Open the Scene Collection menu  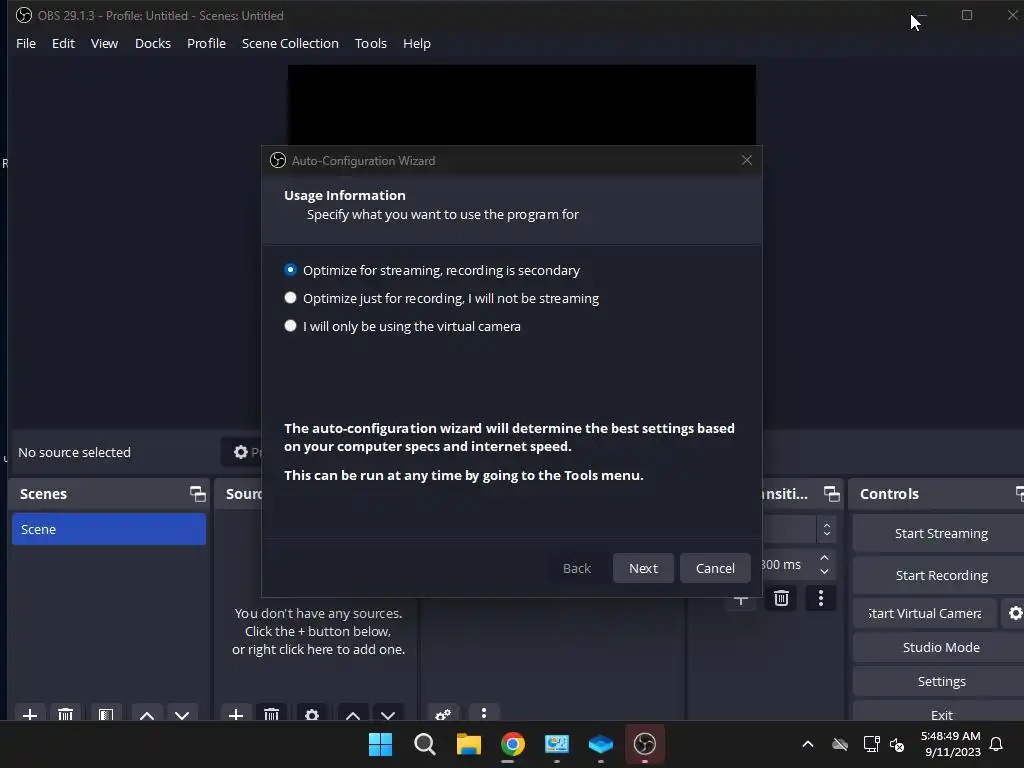coord(290,43)
